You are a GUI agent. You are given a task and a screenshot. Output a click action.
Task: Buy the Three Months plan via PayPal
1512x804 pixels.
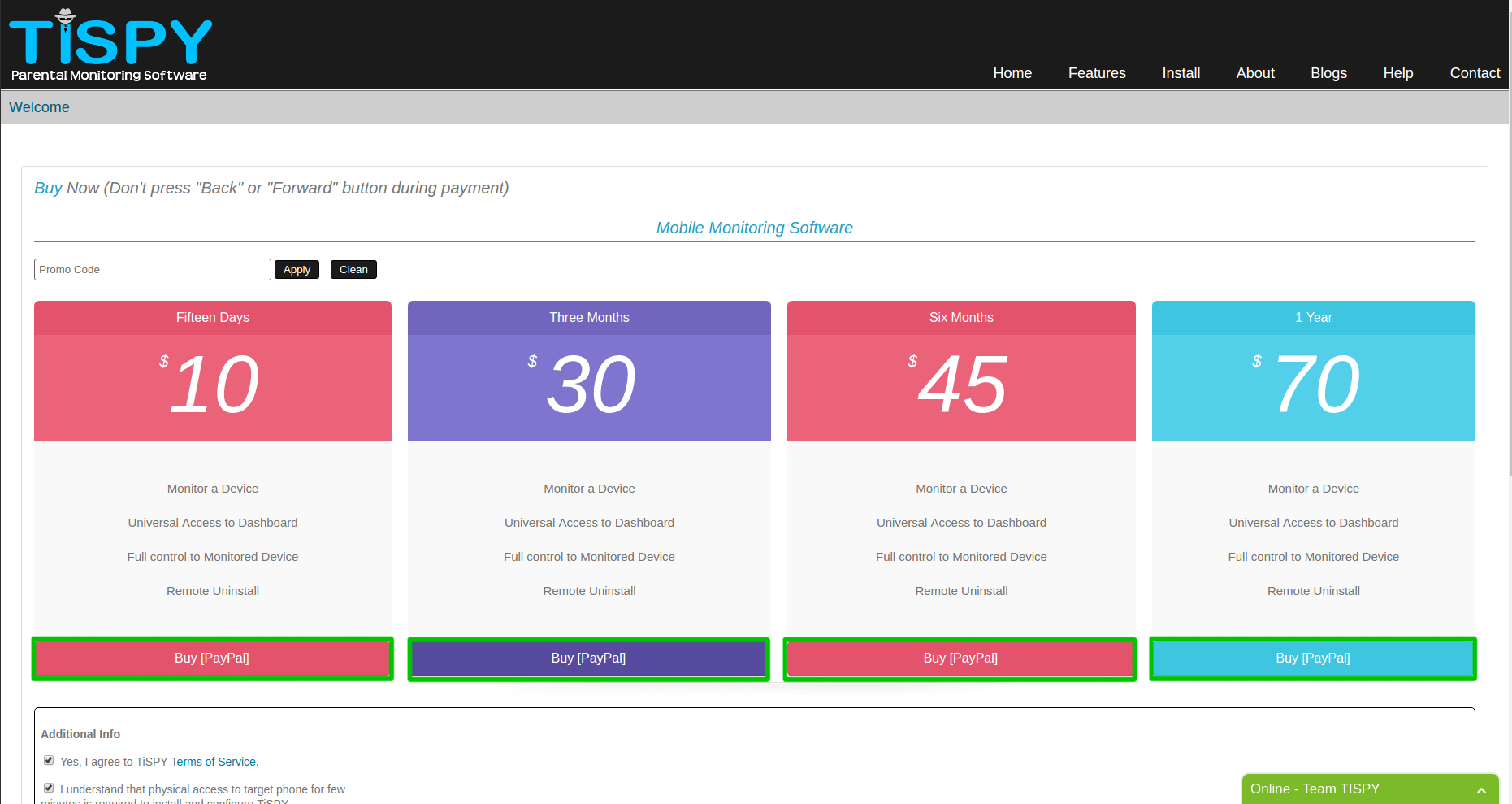(588, 658)
